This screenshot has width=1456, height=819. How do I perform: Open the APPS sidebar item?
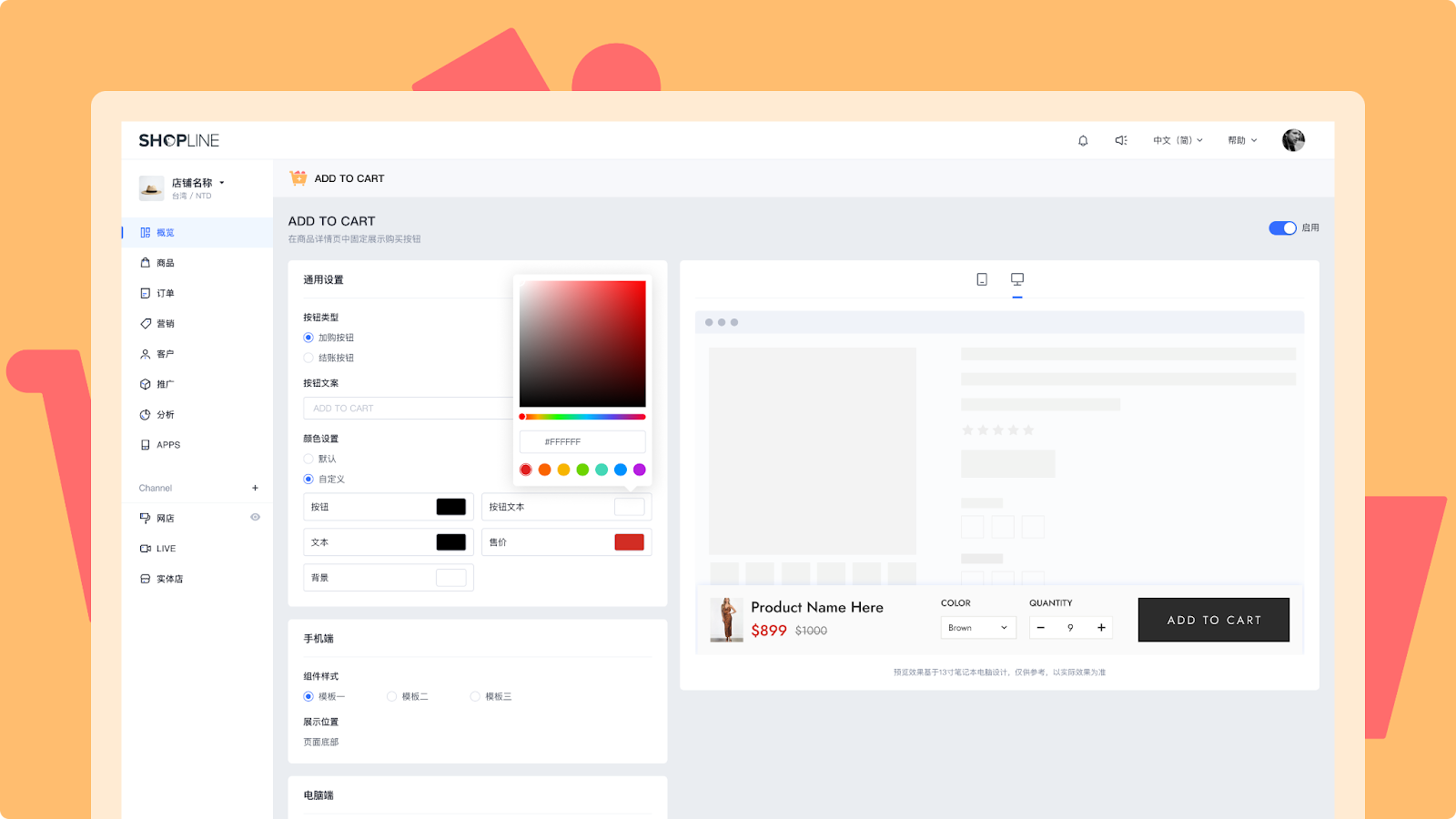[x=167, y=445]
